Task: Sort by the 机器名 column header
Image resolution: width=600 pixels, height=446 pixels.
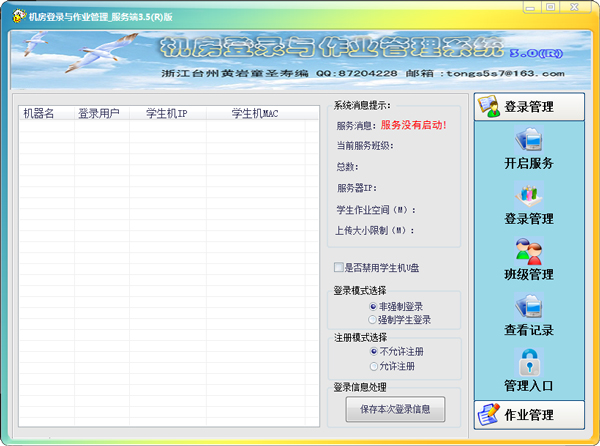Action: tap(47, 113)
